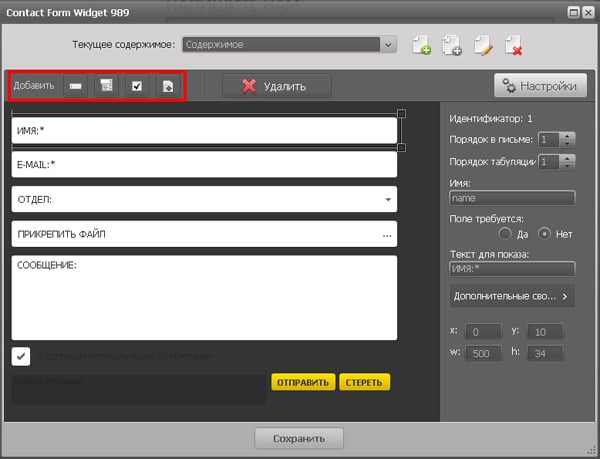
Task: Add a text input field element
Action: click(75, 86)
